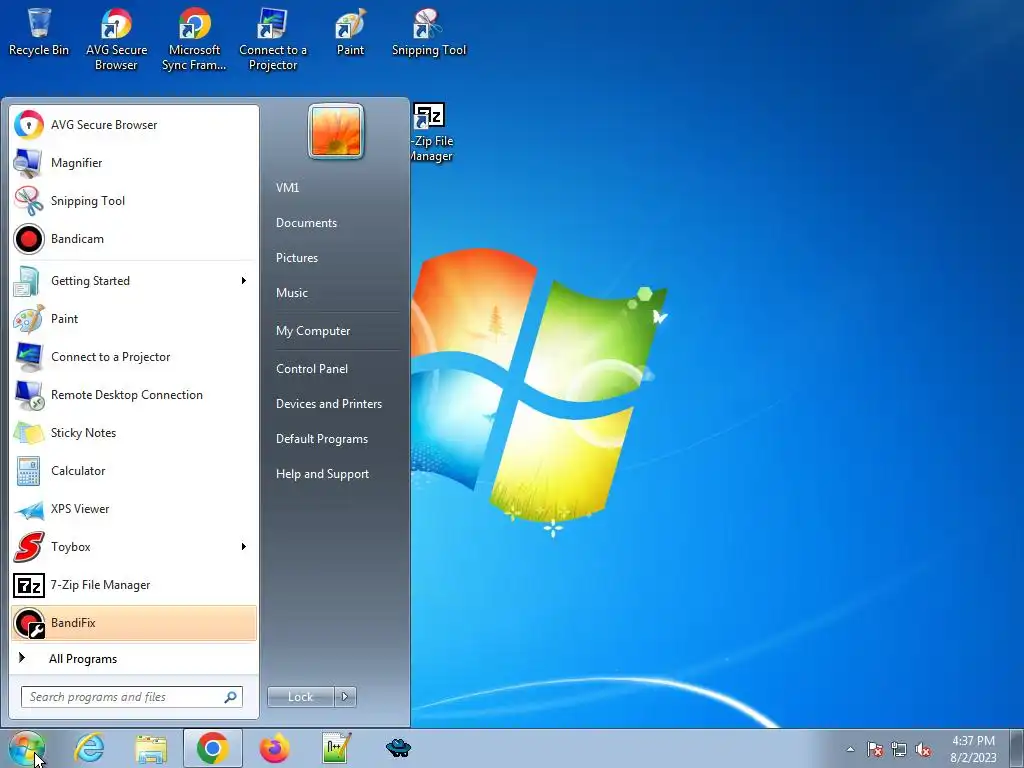Open Windows Explorer from the taskbar

pos(151,748)
